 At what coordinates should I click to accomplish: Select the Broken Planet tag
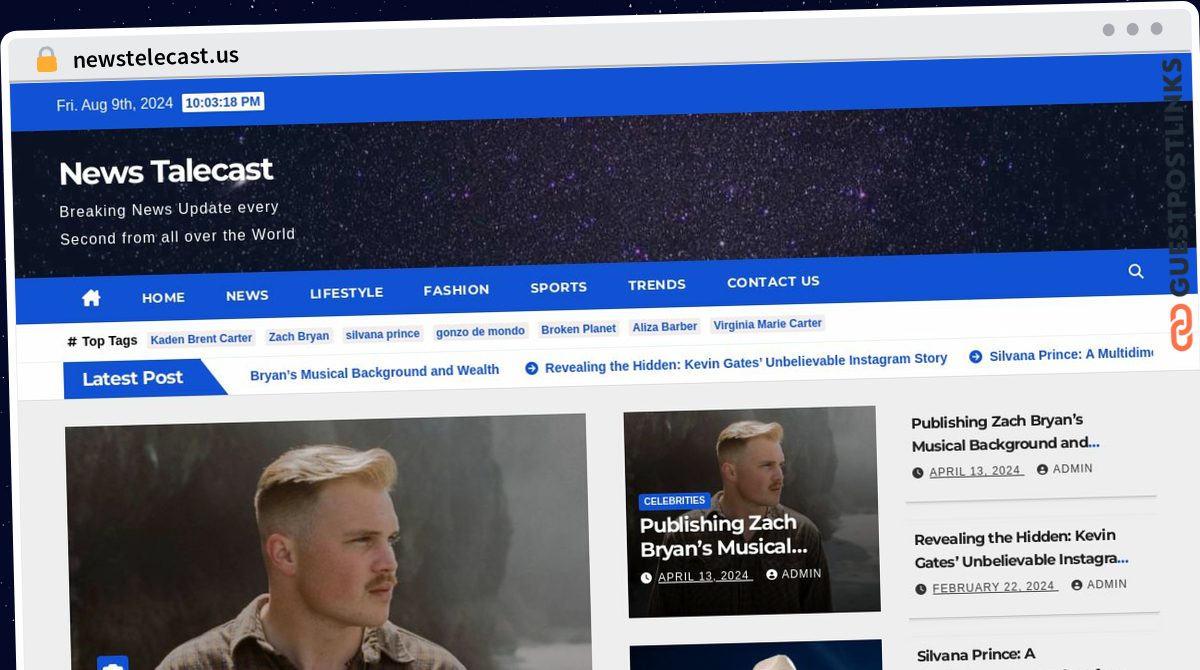coord(579,329)
